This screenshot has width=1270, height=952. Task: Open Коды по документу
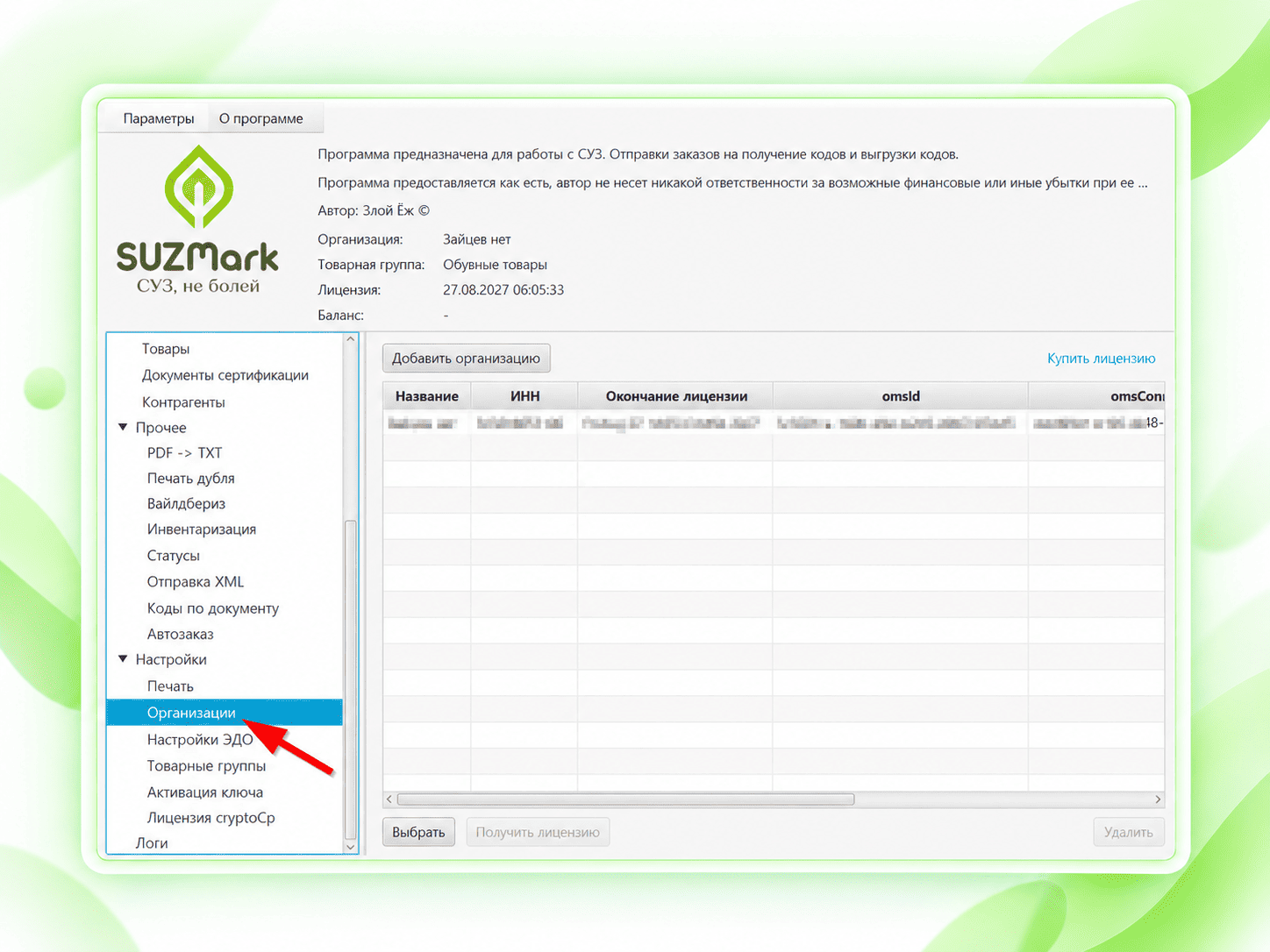pos(213,608)
